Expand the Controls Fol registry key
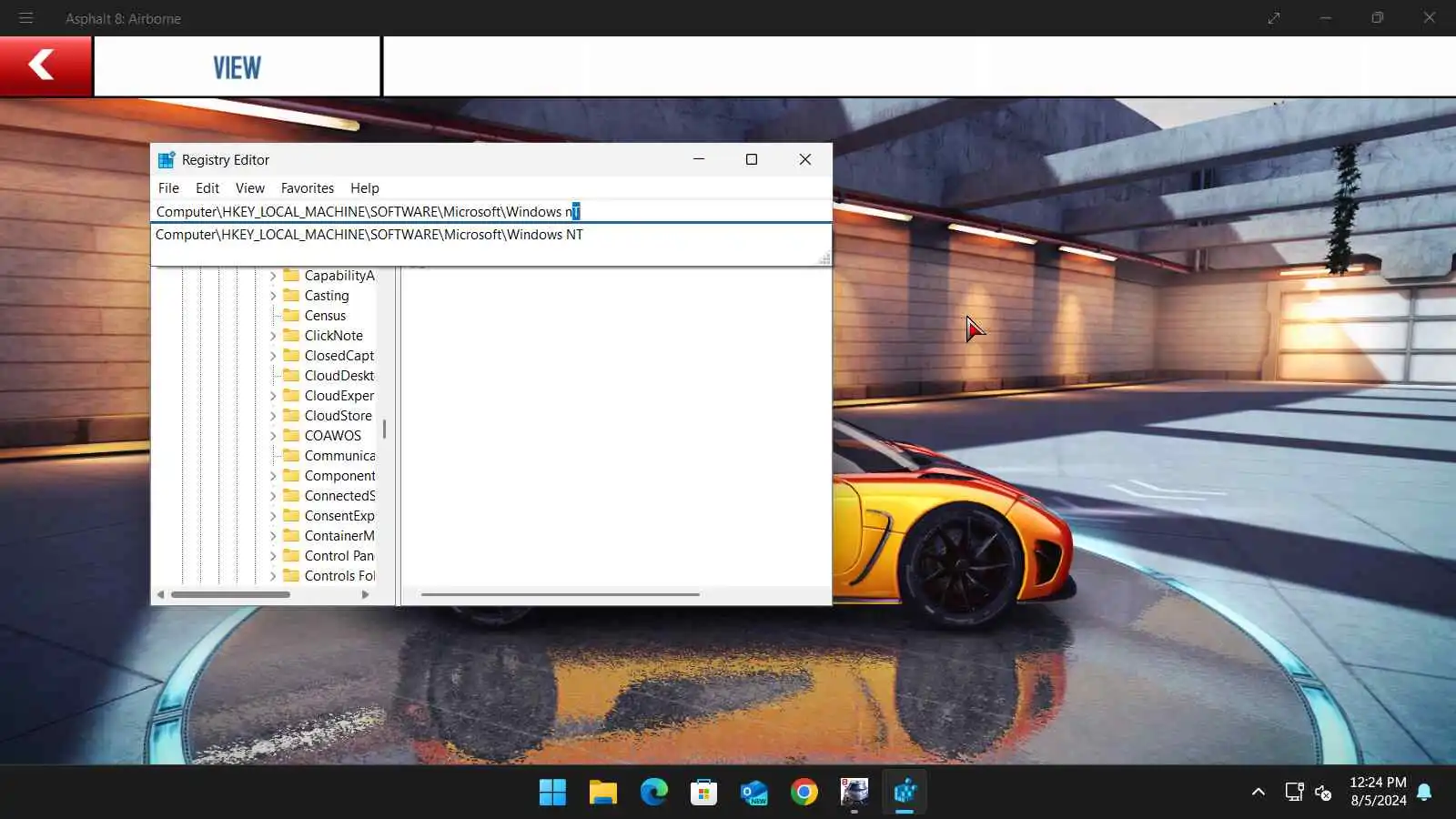The image size is (1456, 819). [272, 576]
